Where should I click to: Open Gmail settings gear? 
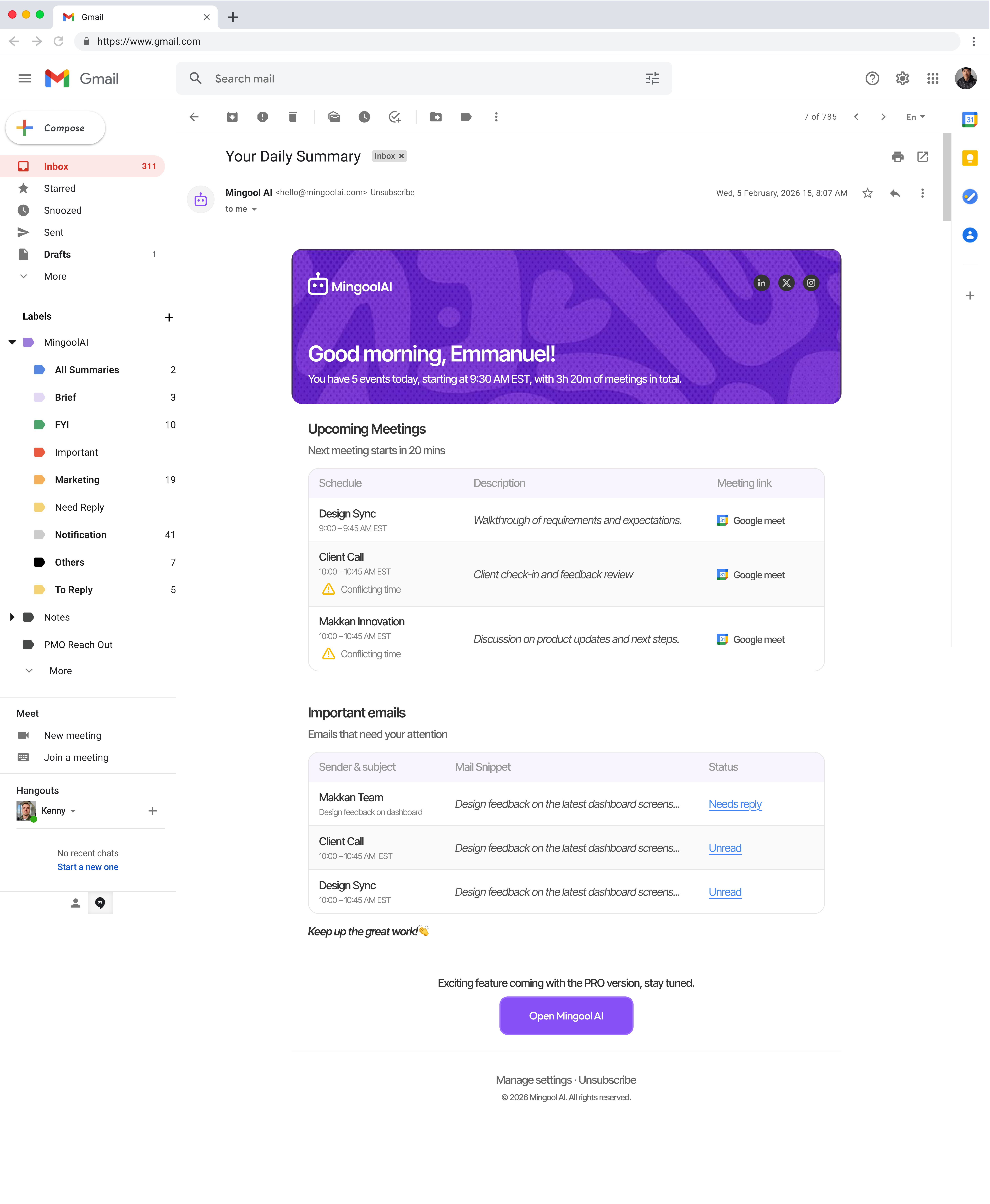pyautogui.click(x=902, y=79)
